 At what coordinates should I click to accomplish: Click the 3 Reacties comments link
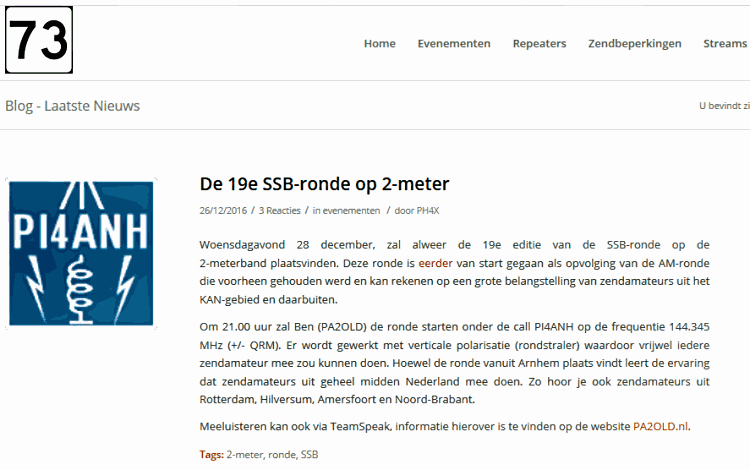(x=279, y=210)
